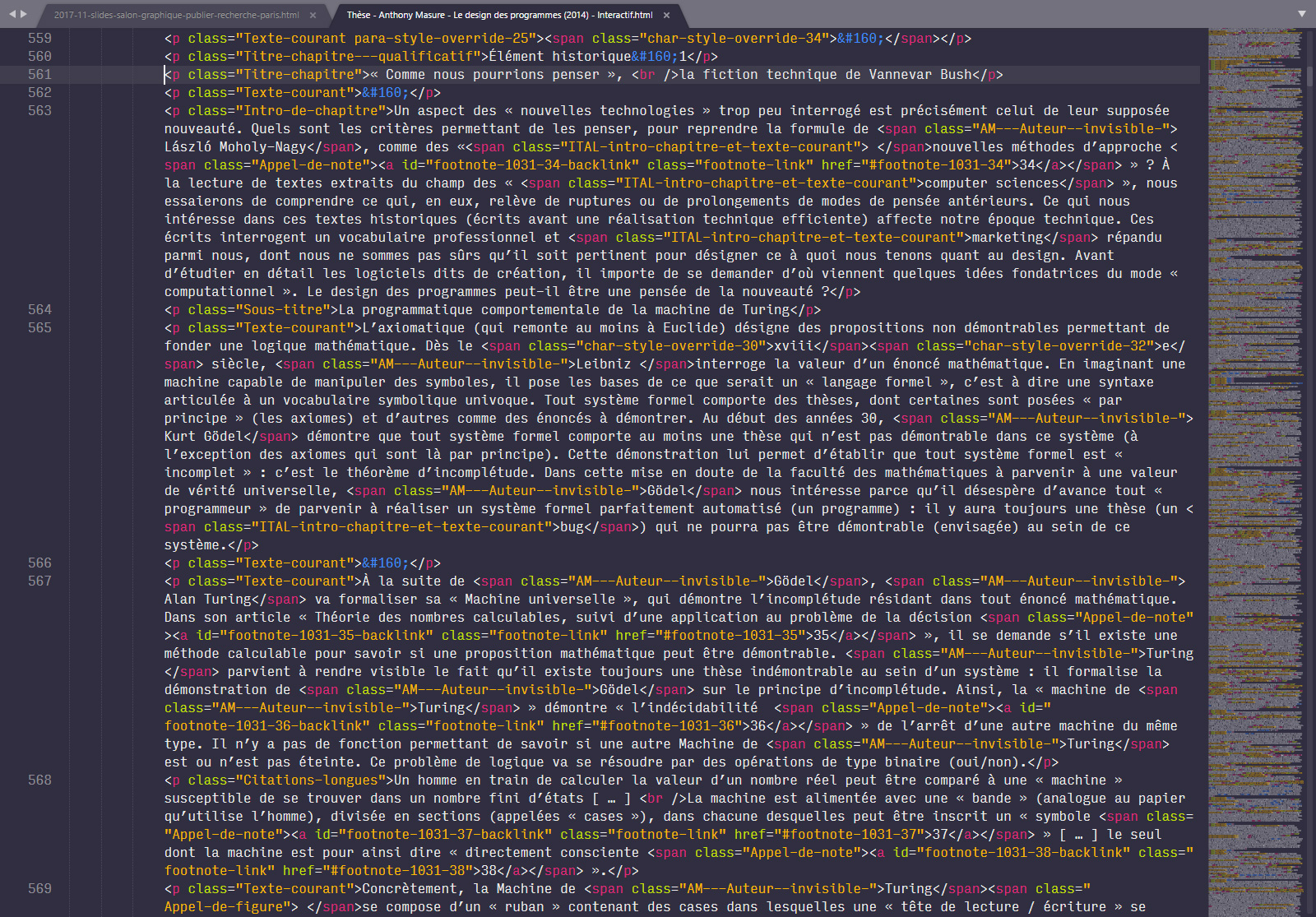Screen dimensions: 1316x917
Task: Click line number 563 in gutter
Action: coord(39,111)
